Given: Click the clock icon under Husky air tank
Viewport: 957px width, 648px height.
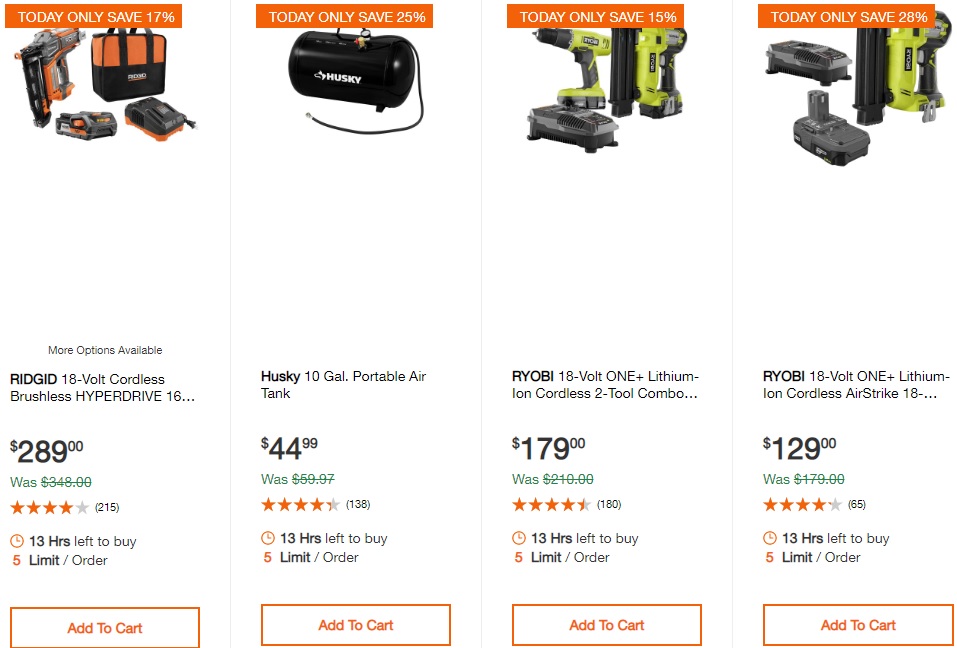Looking at the screenshot, I should pos(268,538).
